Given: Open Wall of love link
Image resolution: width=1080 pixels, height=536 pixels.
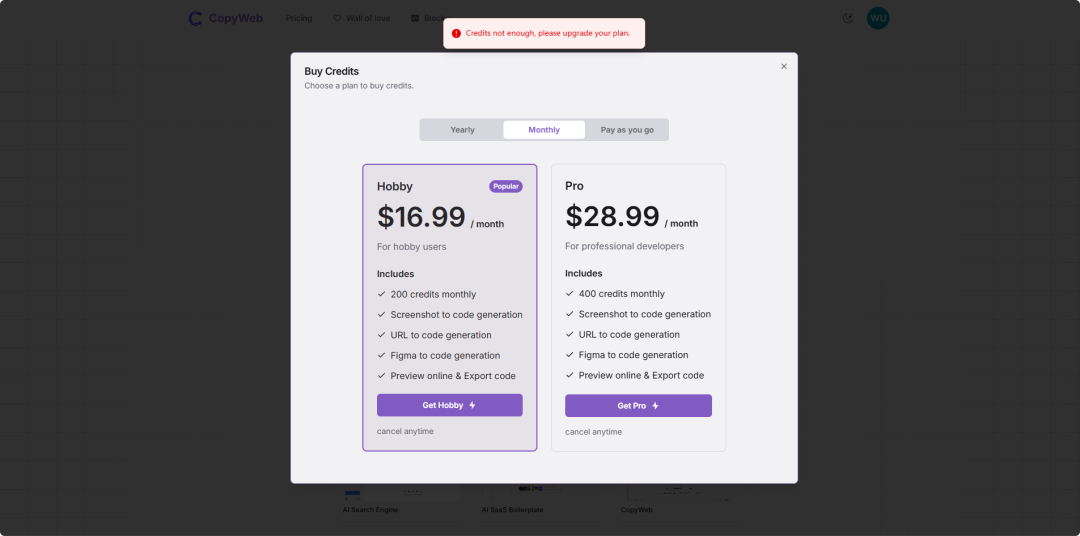Looking at the screenshot, I should click(x=368, y=19).
